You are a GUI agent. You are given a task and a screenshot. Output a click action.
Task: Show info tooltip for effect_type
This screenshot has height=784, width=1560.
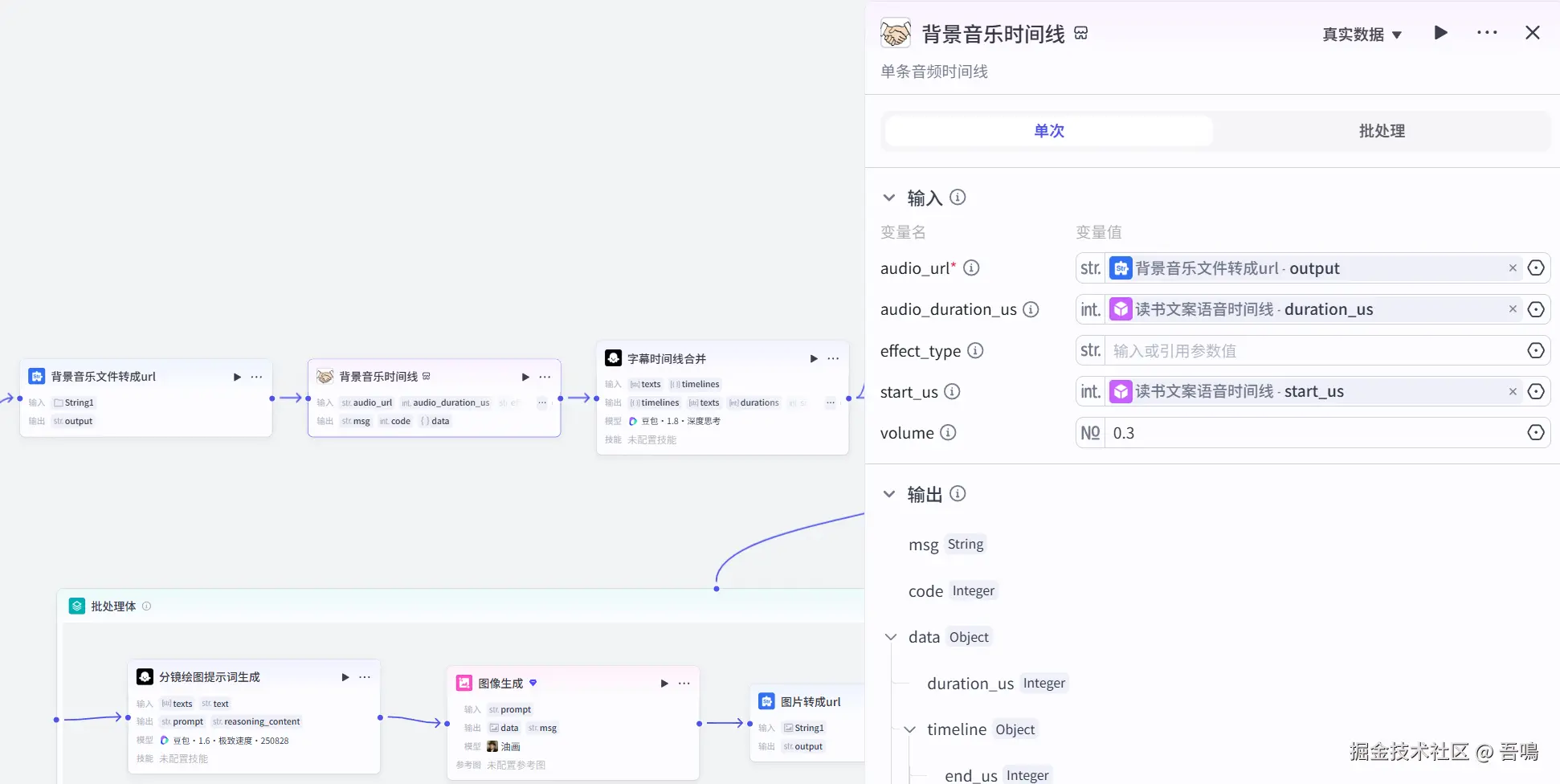tap(975, 351)
